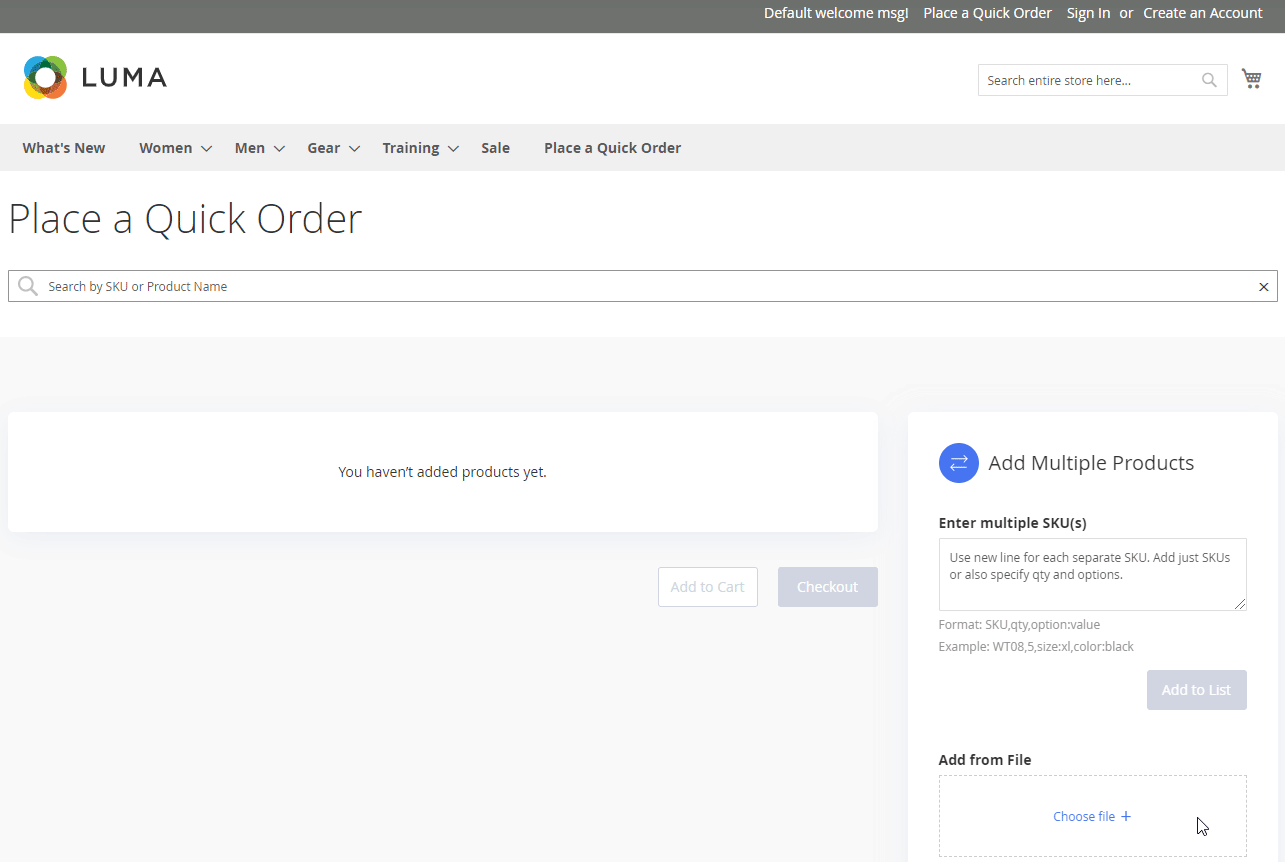Click the Add to List button
Image resolution: width=1285 pixels, height=862 pixels.
(x=1197, y=690)
